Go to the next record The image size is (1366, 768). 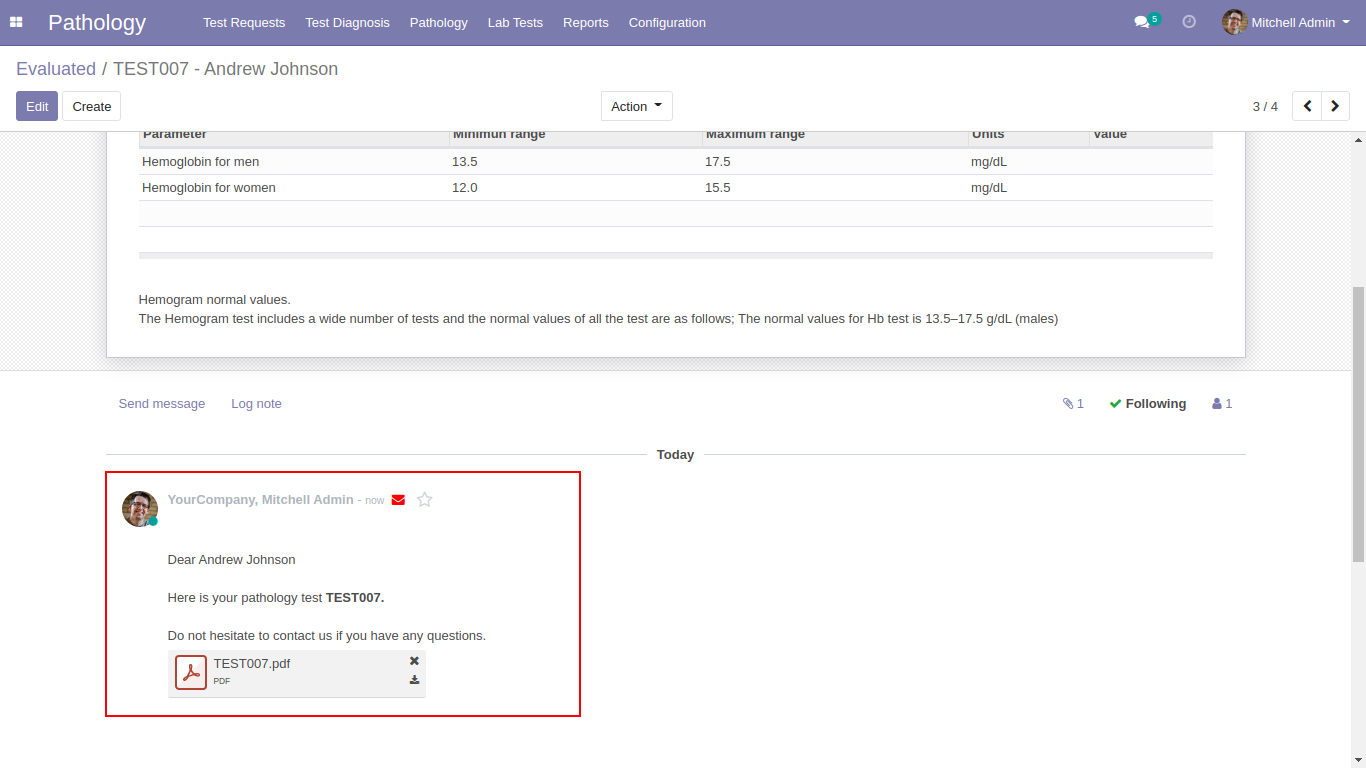[x=1335, y=106]
